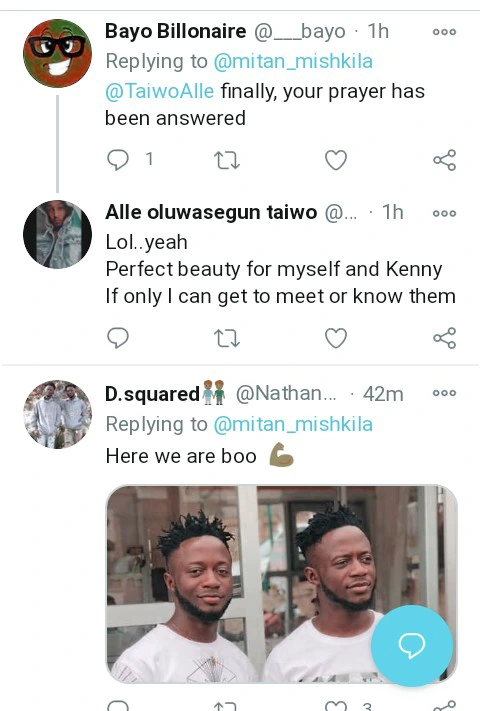This screenshot has height=711, width=480.
Task: Open @TaiwoAlle mention link
Action: [160, 91]
